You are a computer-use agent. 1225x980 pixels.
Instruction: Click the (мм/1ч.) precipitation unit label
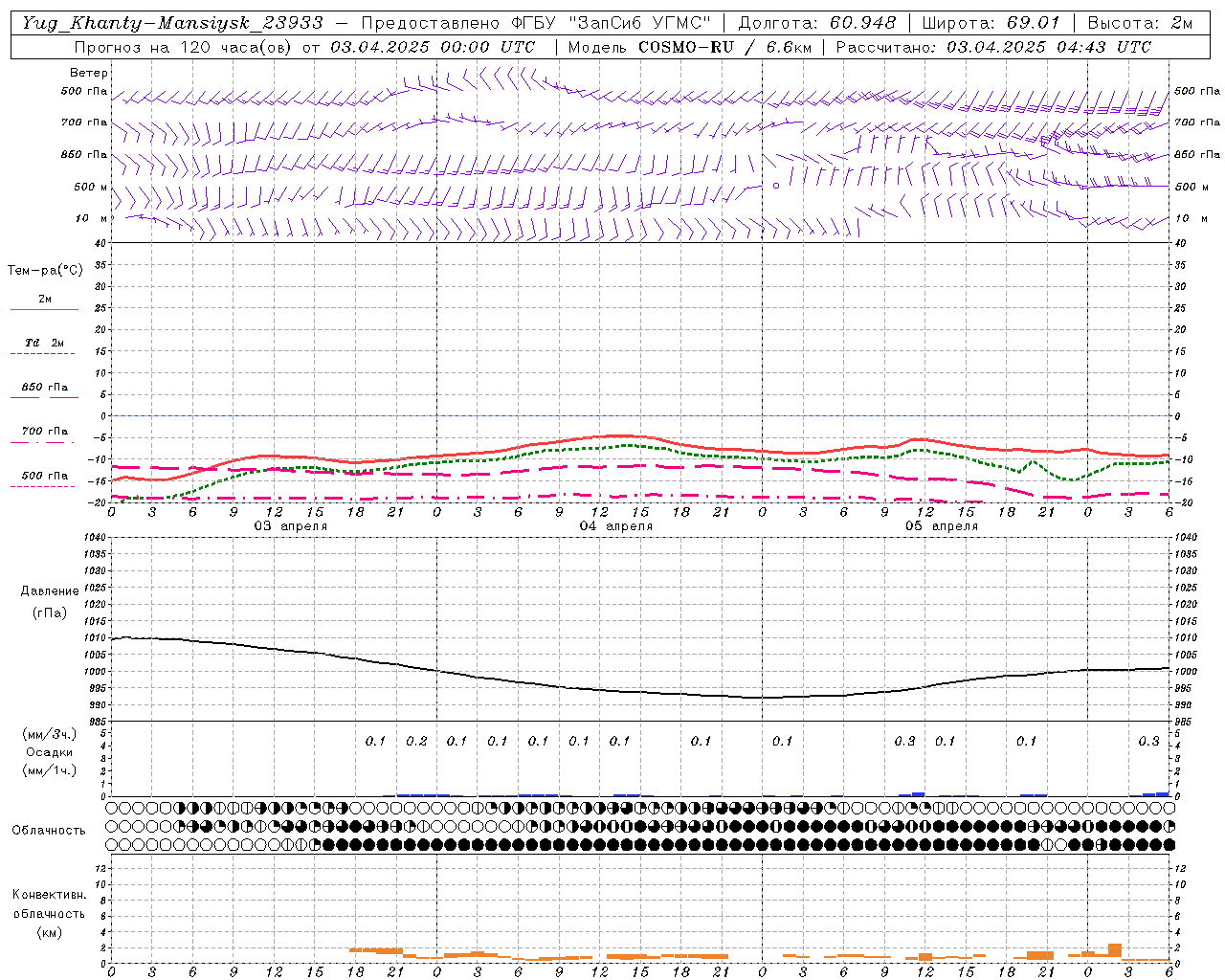tap(50, 770)
